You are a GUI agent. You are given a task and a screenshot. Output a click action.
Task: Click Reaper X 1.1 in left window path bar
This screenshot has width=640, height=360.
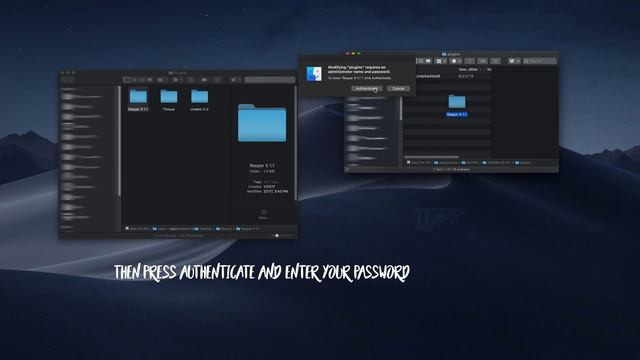click(x=248, y=229)
